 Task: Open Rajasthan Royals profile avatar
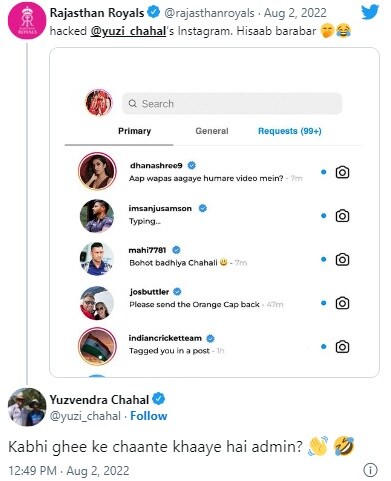click(x=27, y=21)
